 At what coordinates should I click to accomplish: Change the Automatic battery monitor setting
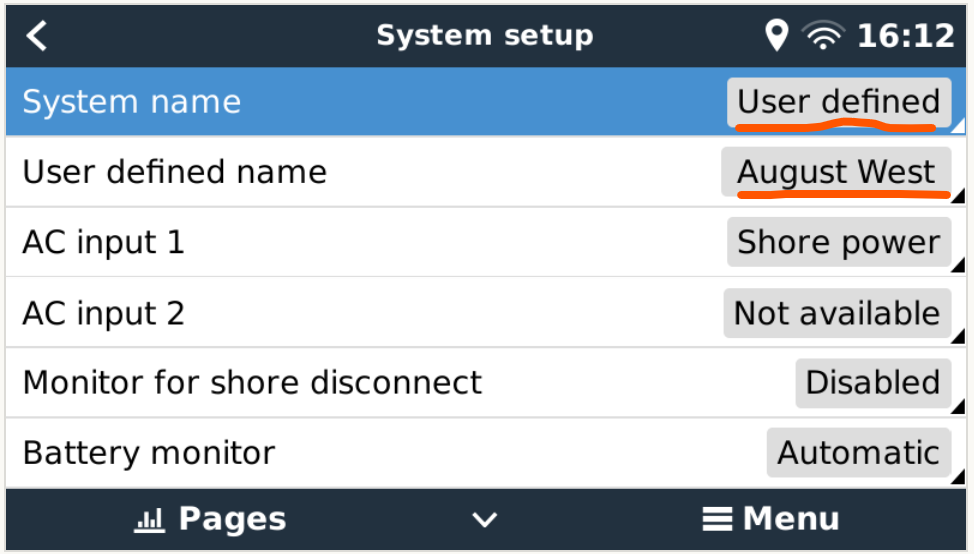click(858, 452)
